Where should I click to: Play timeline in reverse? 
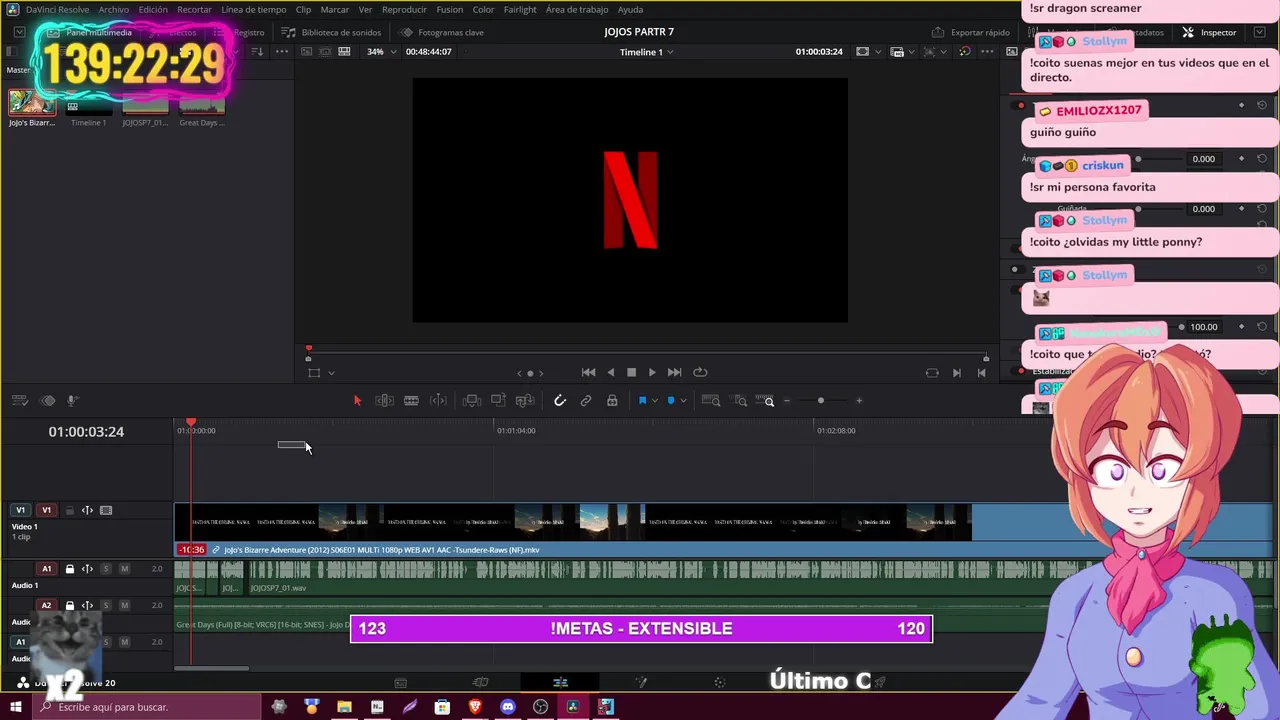click(x=611, y=372)
